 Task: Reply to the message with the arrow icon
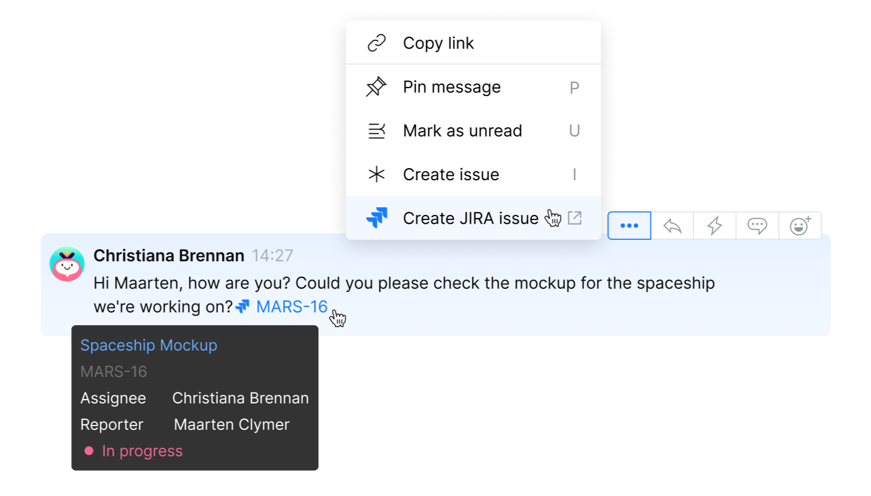tap(673, 226)
